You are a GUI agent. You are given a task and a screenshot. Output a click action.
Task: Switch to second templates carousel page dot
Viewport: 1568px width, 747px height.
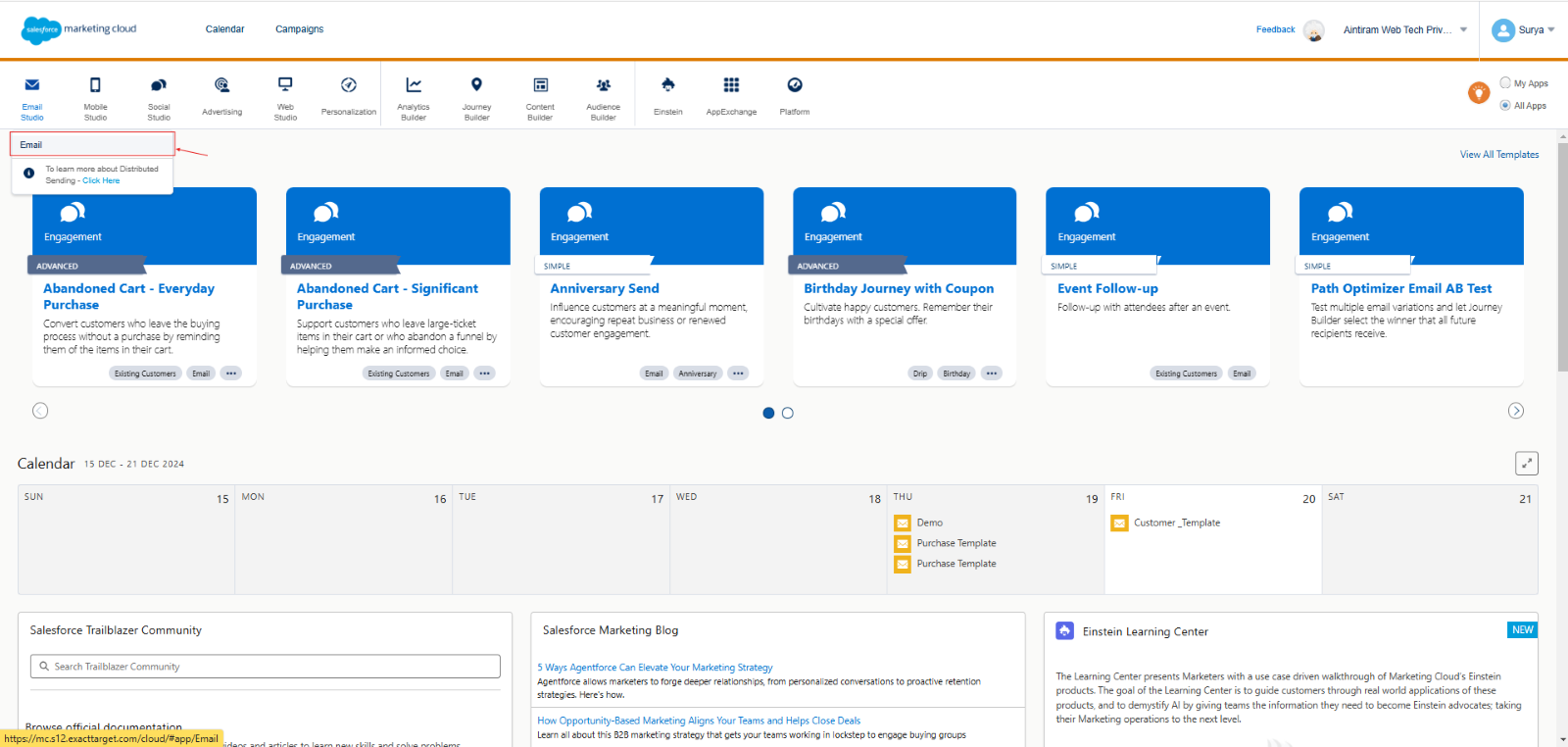pos(788,413)
